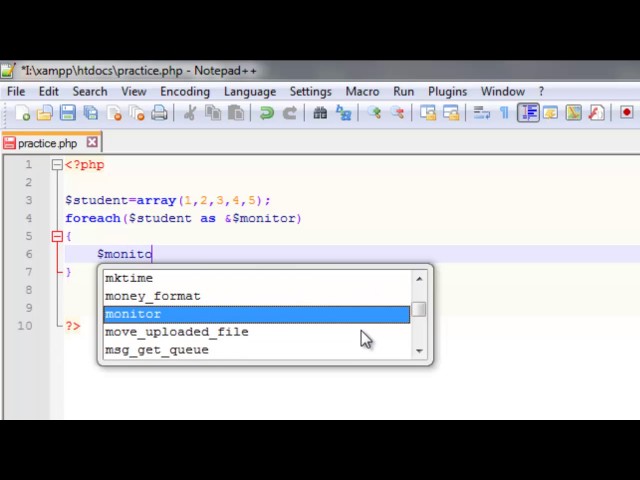This screenshot has width=640, height=480.
Task: Click the Function list toolbar icon
Action: [596, 113]
